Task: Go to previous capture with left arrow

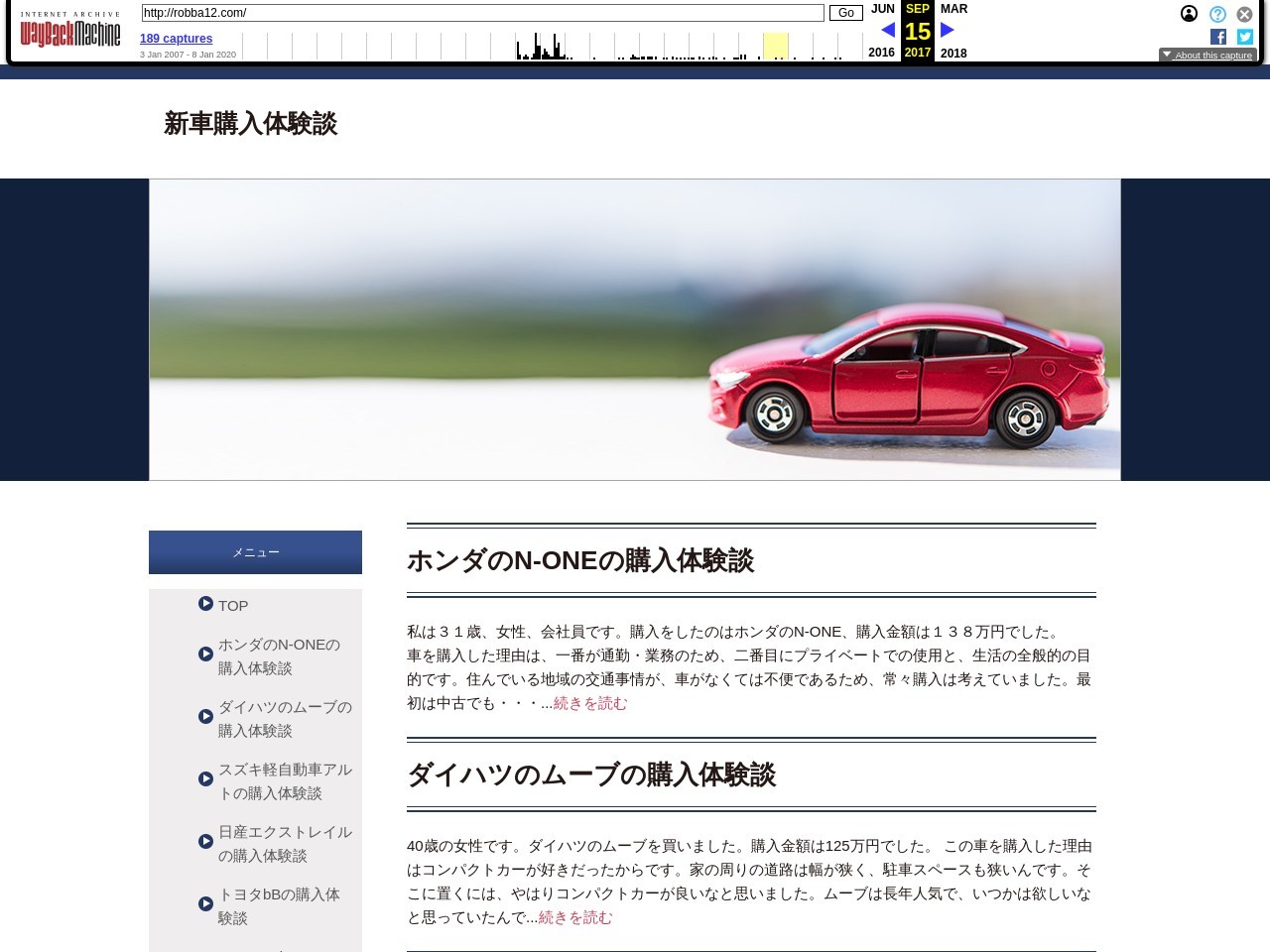Action: point(888,30)
